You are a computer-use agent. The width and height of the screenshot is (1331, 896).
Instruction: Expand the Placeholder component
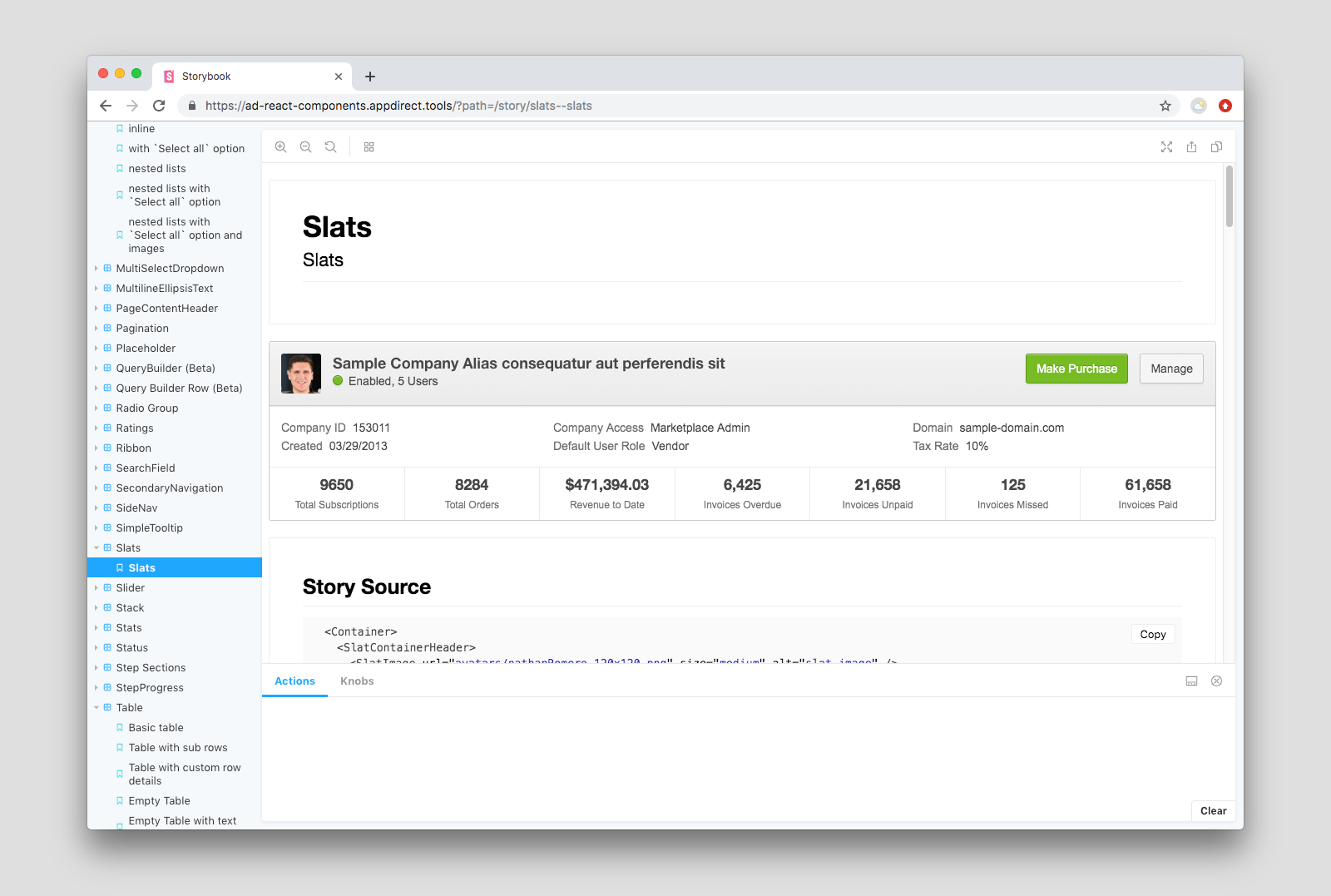point(146,348)
